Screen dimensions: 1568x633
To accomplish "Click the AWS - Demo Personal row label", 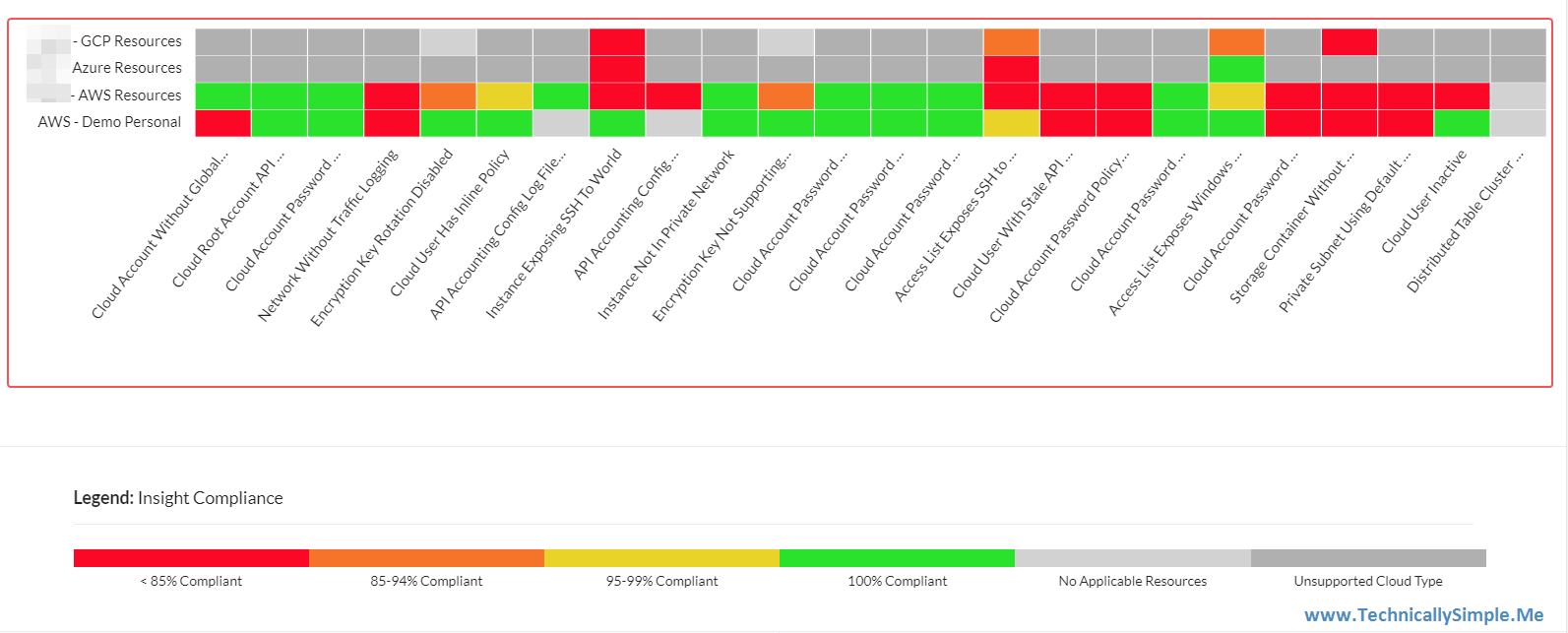I will click(109, 122).
